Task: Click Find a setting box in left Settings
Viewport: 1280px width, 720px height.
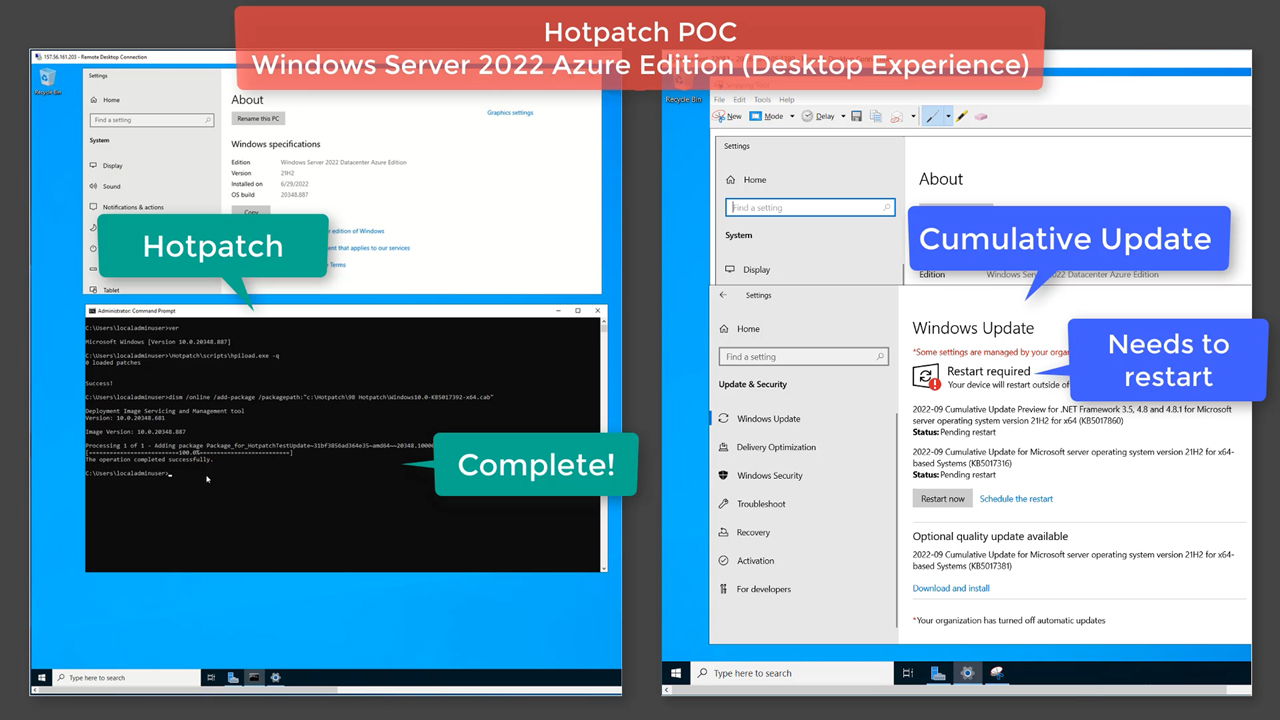Action: (152, 120)
